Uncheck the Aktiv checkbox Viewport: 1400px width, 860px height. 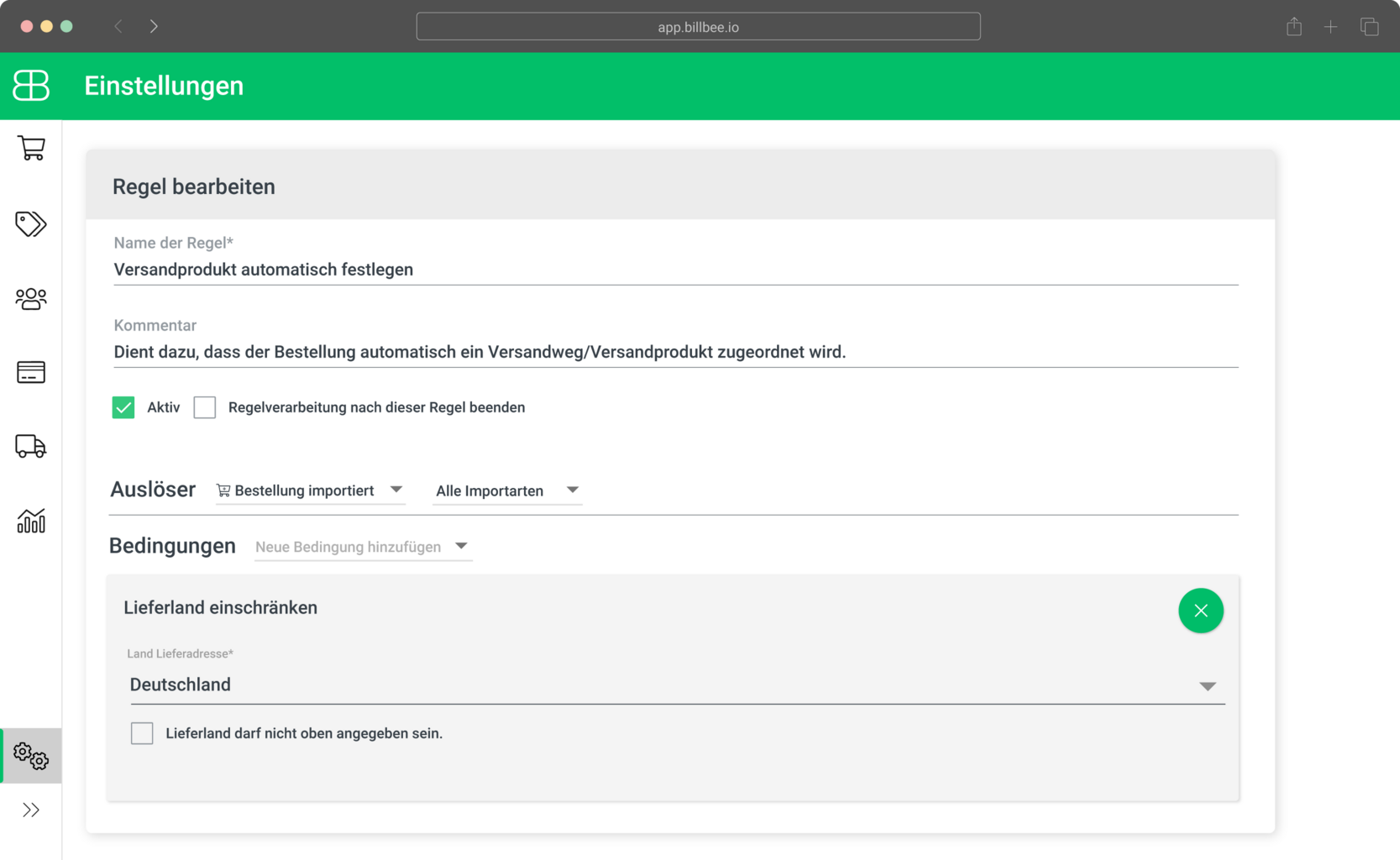point(123,407)
